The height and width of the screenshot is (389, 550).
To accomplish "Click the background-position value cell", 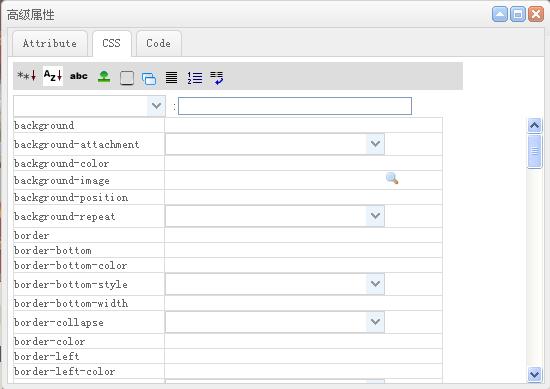I will click(x=303, y=197).
